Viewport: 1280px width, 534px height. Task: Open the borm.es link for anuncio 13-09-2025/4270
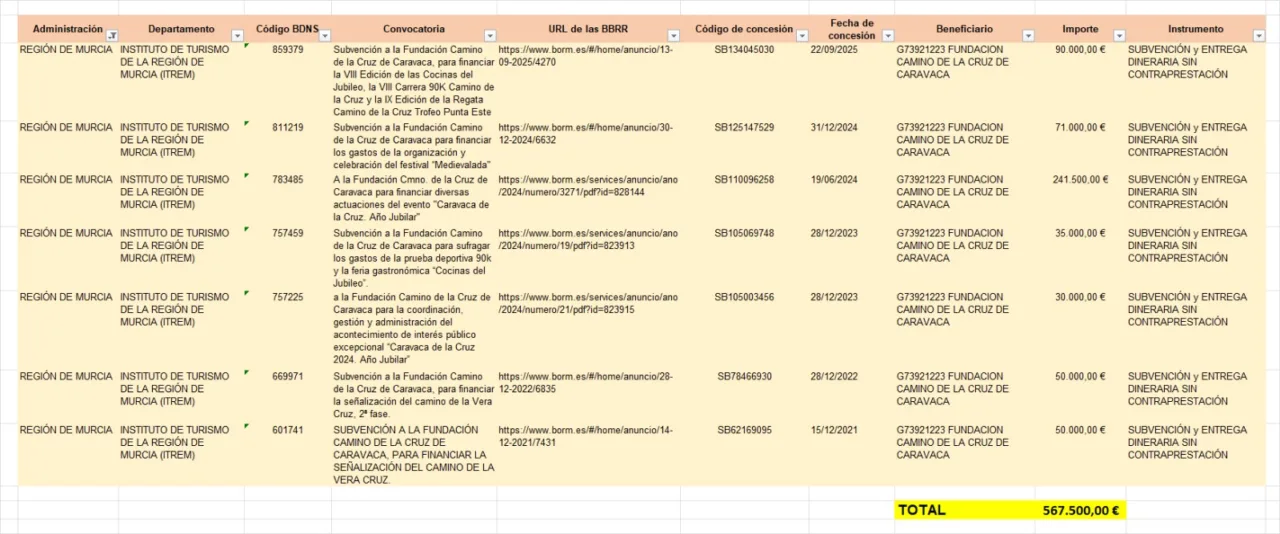[585, 56]
